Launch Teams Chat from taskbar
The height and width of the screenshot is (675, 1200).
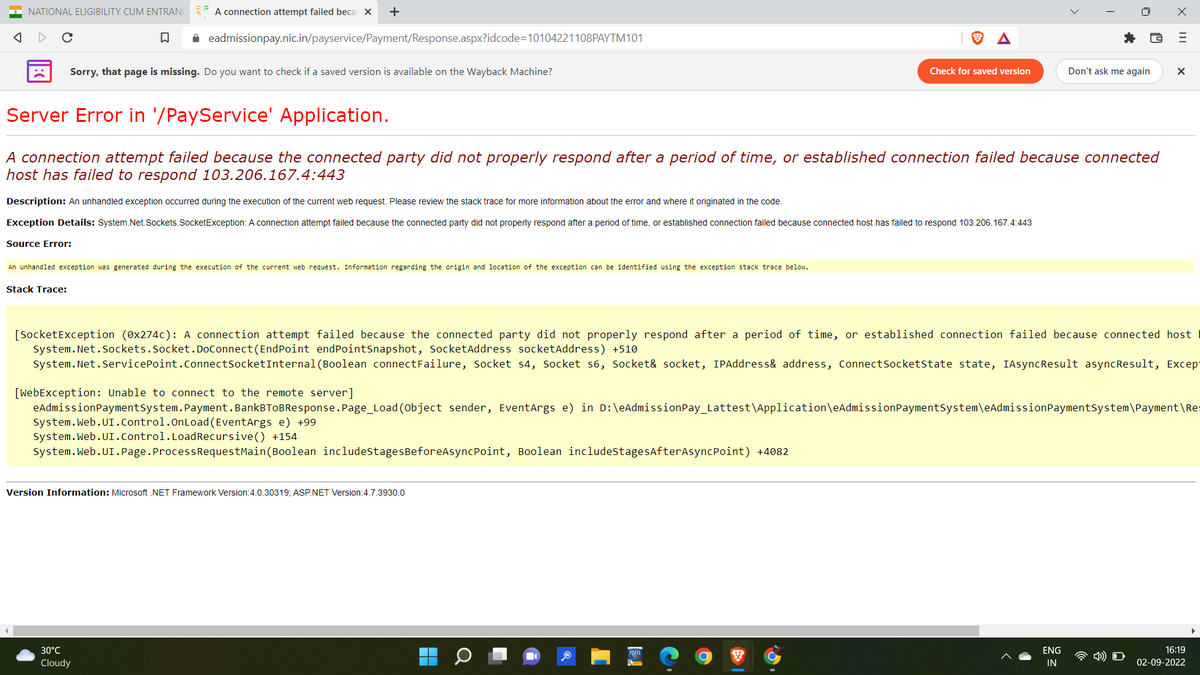[532, 656]
